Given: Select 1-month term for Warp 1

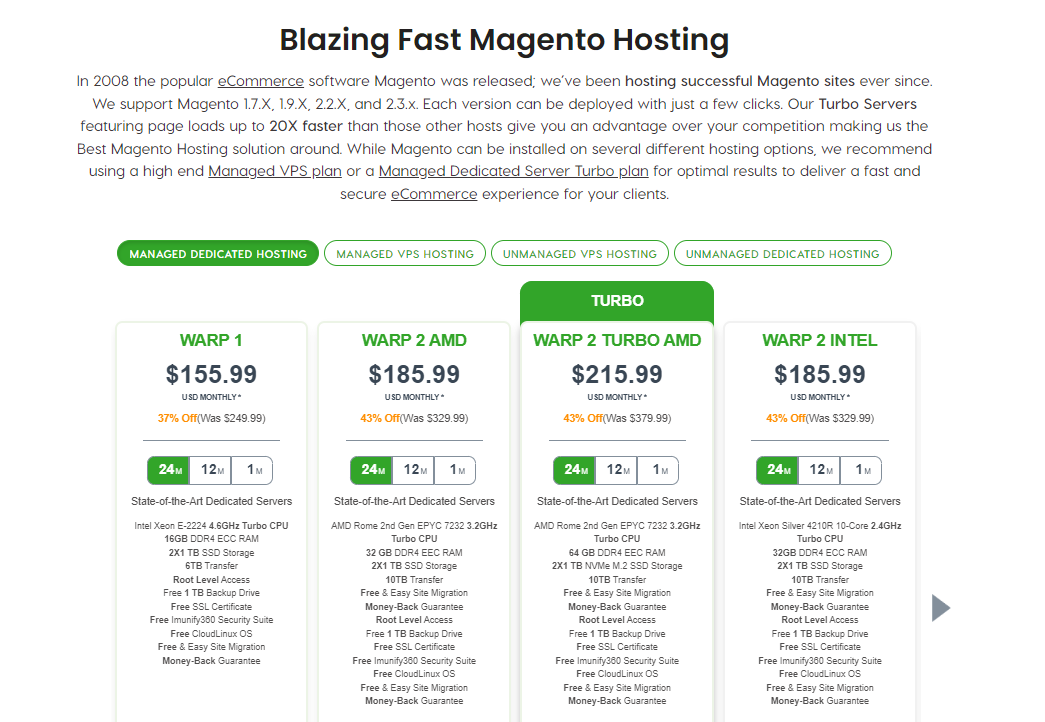Looking at the screenshot, I should coord(252,470).
